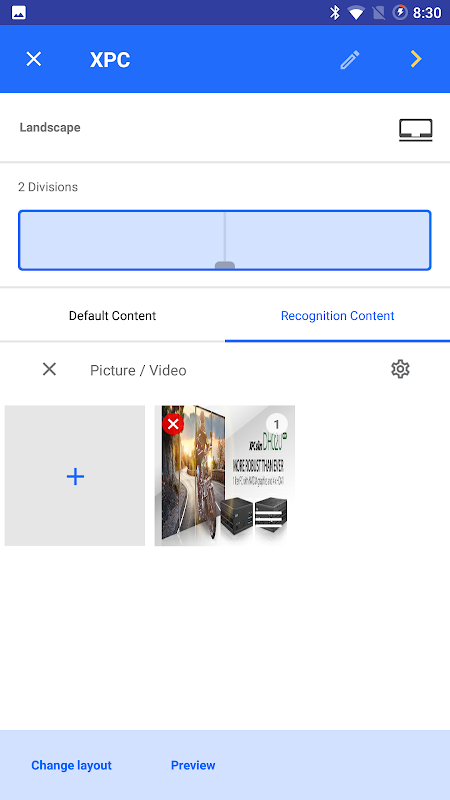450x800 pixels.
Task: Tap the landscape screen orientation icon
Action: tap(416, 130)
